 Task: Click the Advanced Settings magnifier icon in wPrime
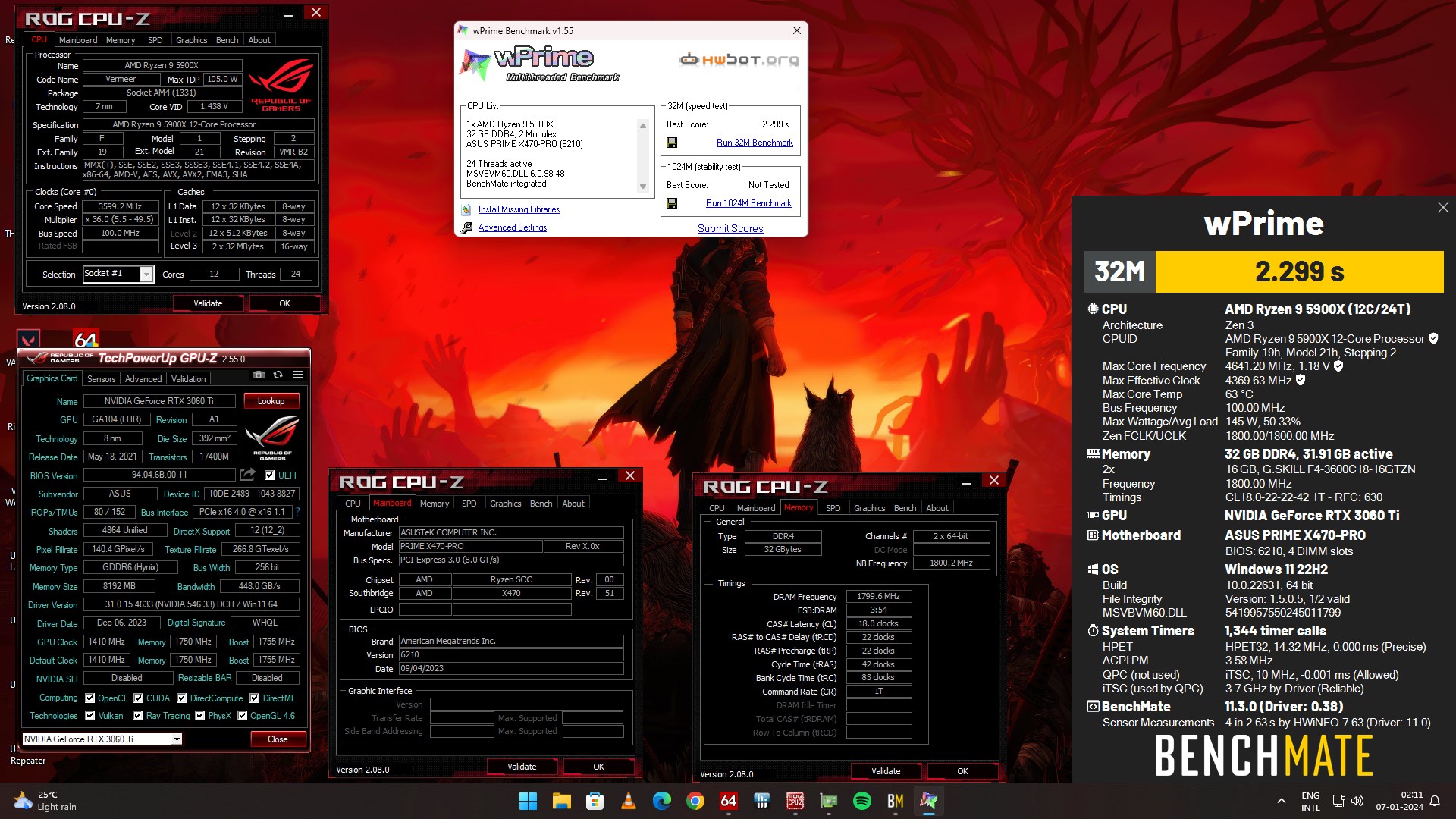tap(466, 227)
